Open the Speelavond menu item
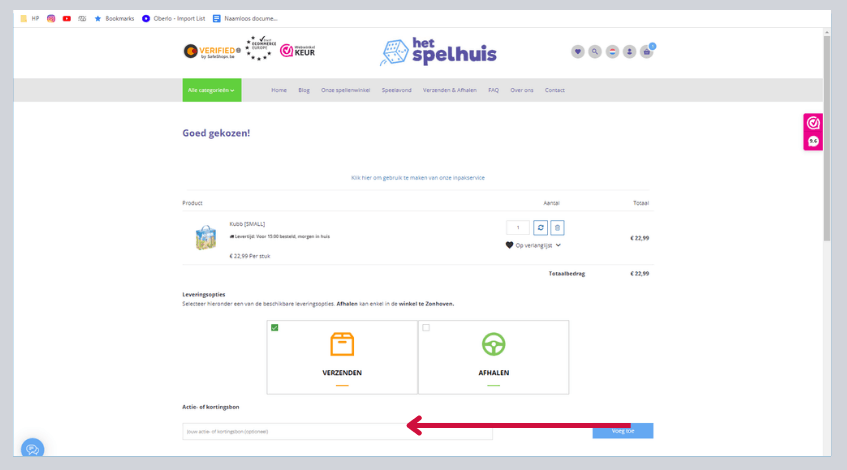Screen dimensions: 847x470 point(396,90)
